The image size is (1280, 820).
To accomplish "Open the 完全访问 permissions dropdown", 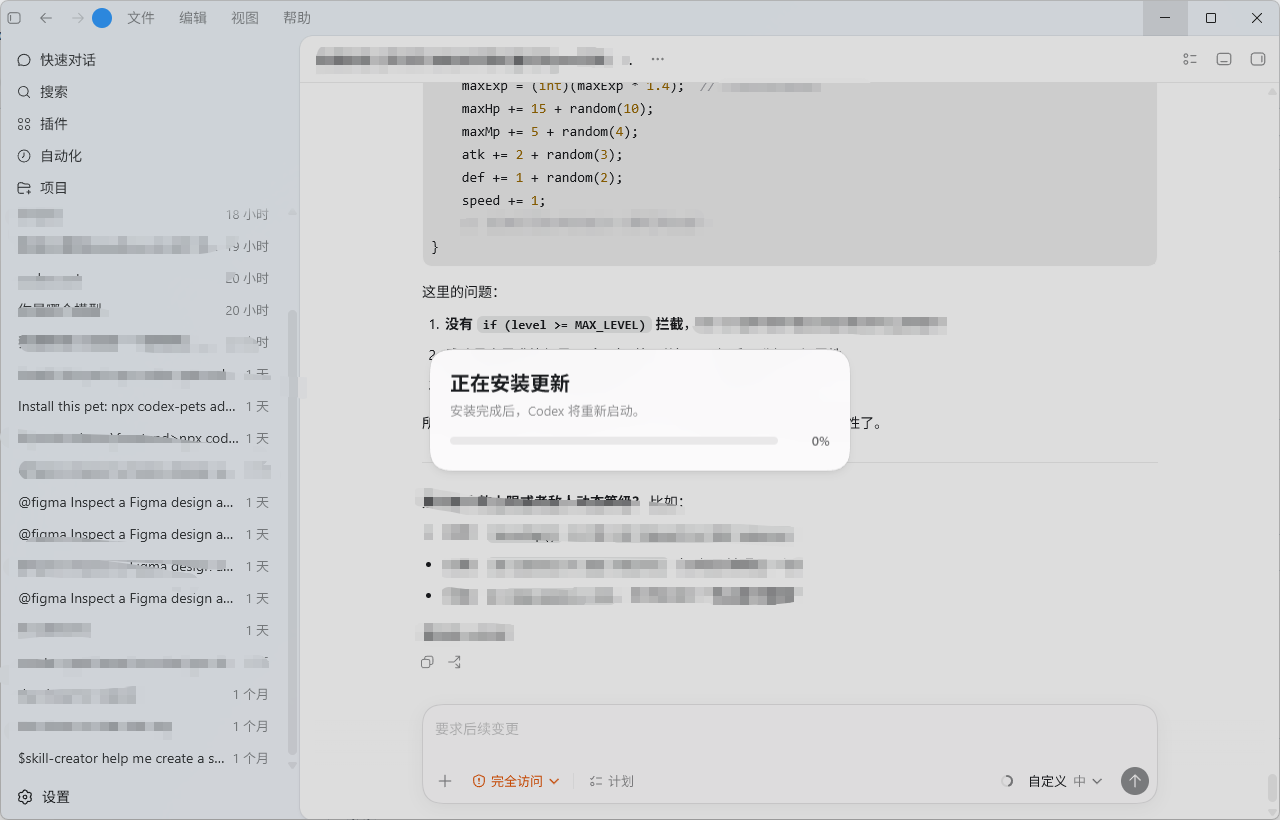I will pos(516,781).
